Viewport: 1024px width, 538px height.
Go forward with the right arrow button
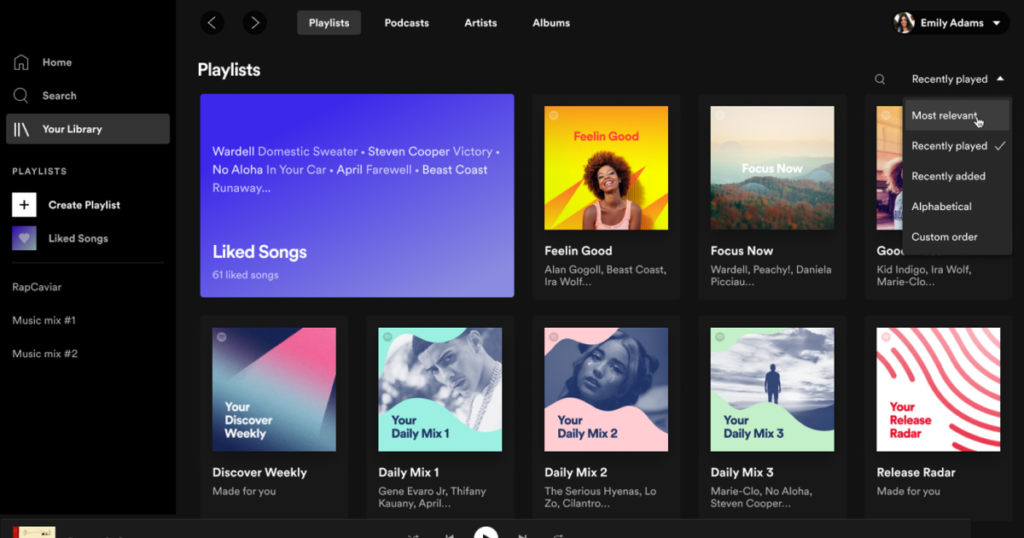click(x=255, y=23)
